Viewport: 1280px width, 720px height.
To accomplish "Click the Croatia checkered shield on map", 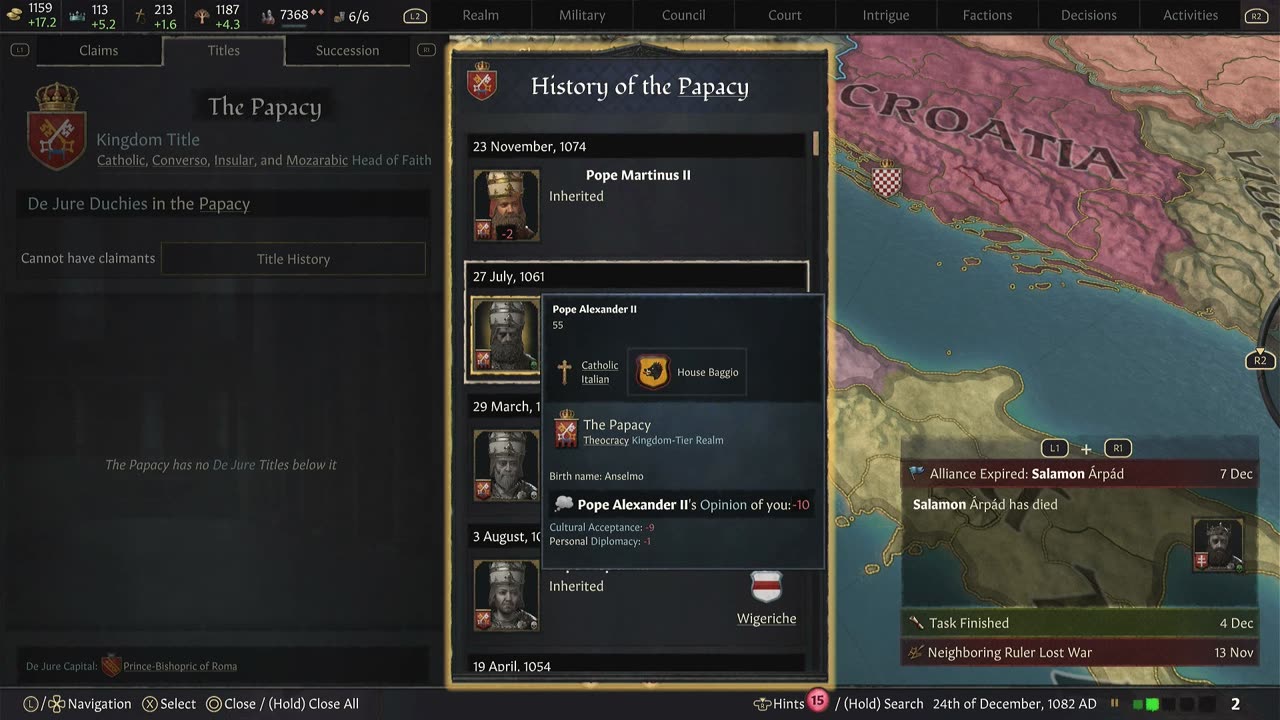I will [x=886, y=179].
